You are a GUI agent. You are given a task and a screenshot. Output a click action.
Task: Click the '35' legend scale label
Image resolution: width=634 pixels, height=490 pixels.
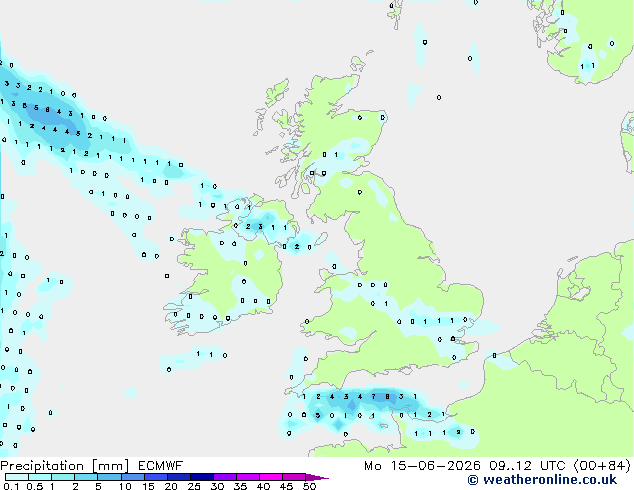[240, 486]
